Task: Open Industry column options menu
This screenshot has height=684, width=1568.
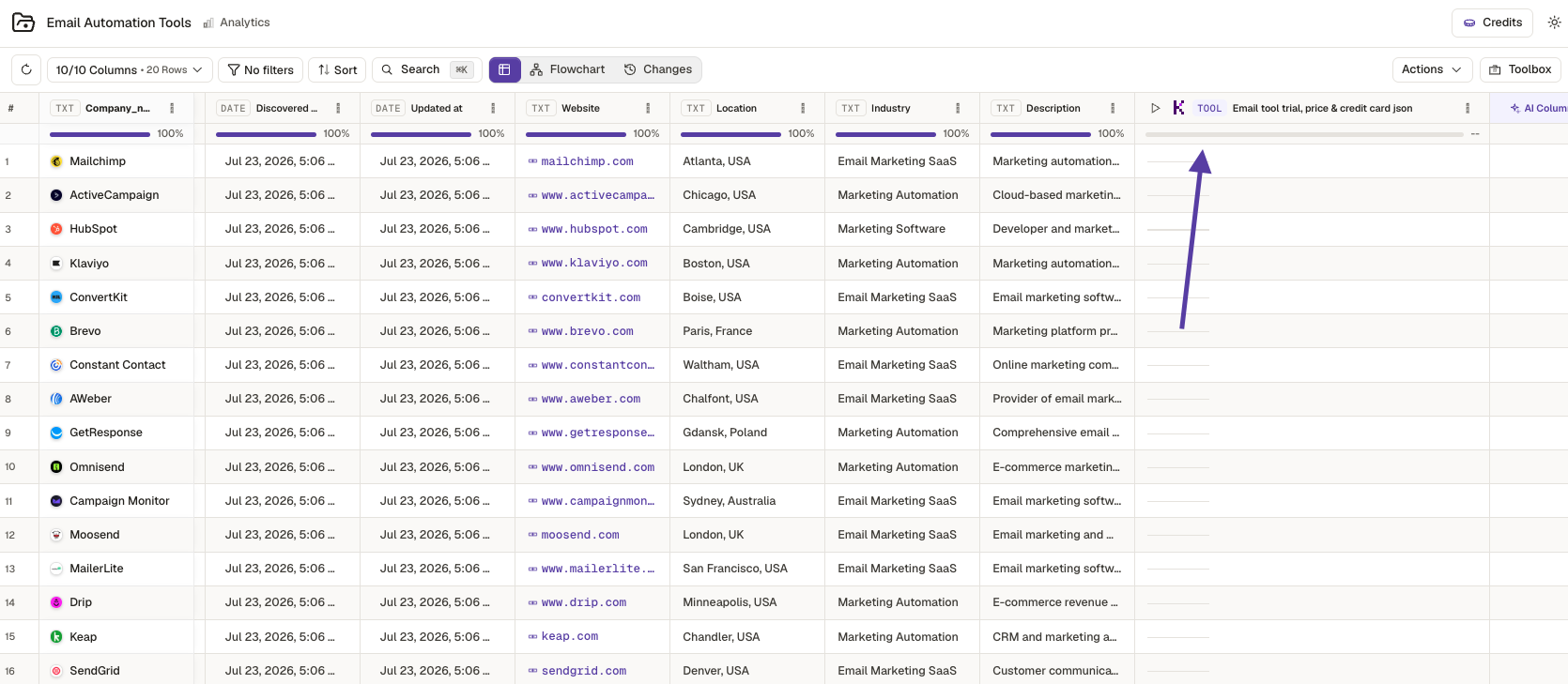Action: [958, 108]
